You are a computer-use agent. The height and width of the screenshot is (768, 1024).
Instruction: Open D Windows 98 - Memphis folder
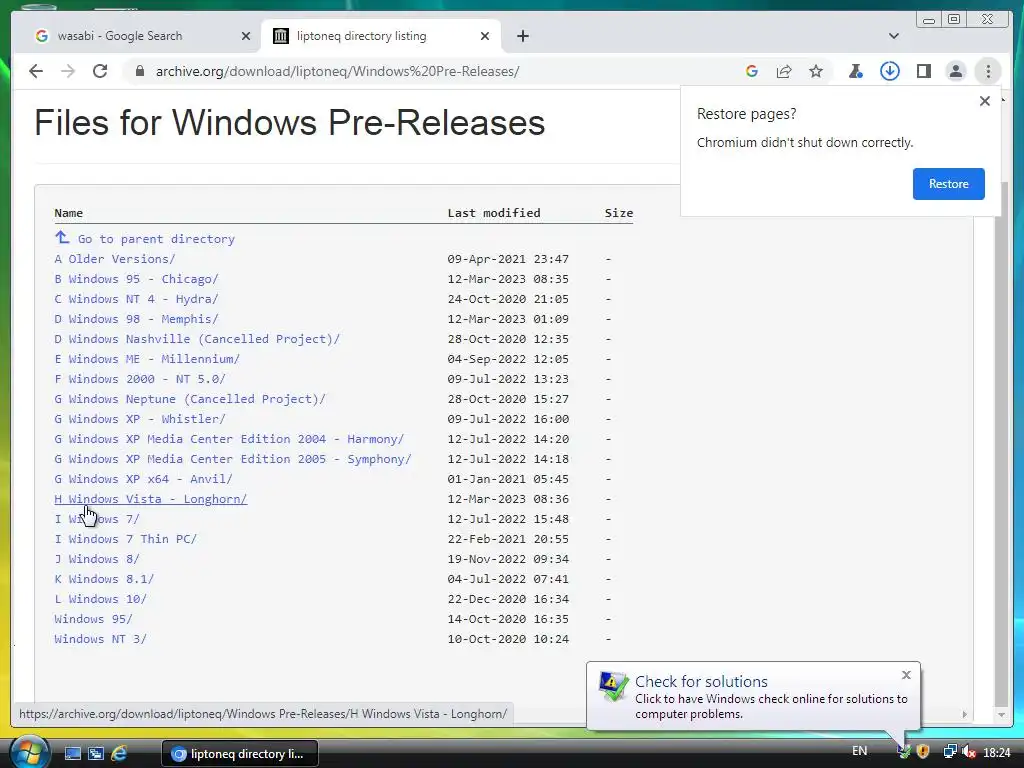[x=136, y=319]
